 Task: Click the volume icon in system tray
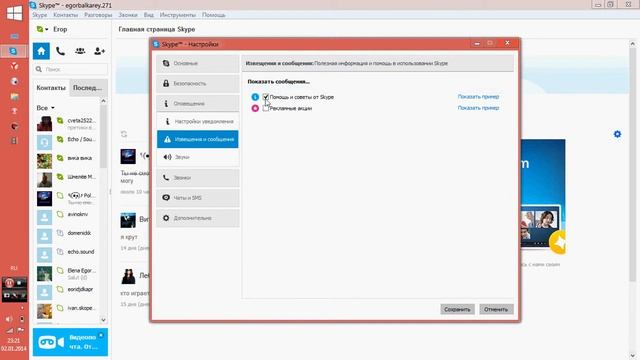click(x=9, y=319)
